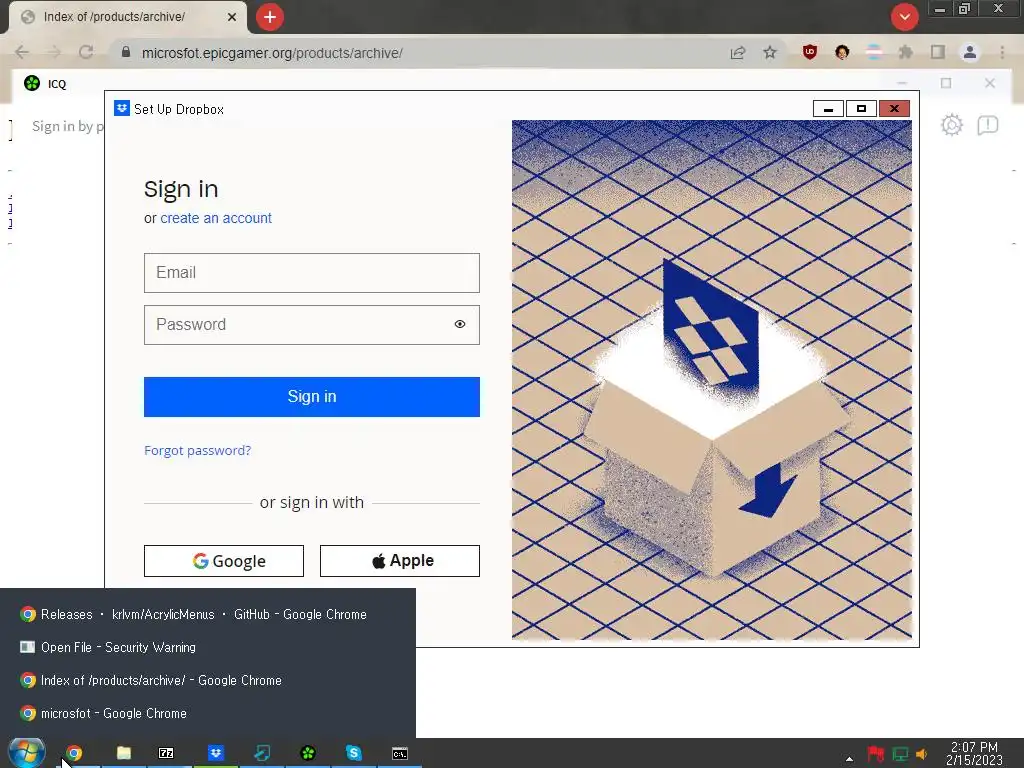Viewport: 1024px width, 768px height.
Task: Click the teal app icon in taskbar
Action: pyautogui.click(x=262, y=753)
